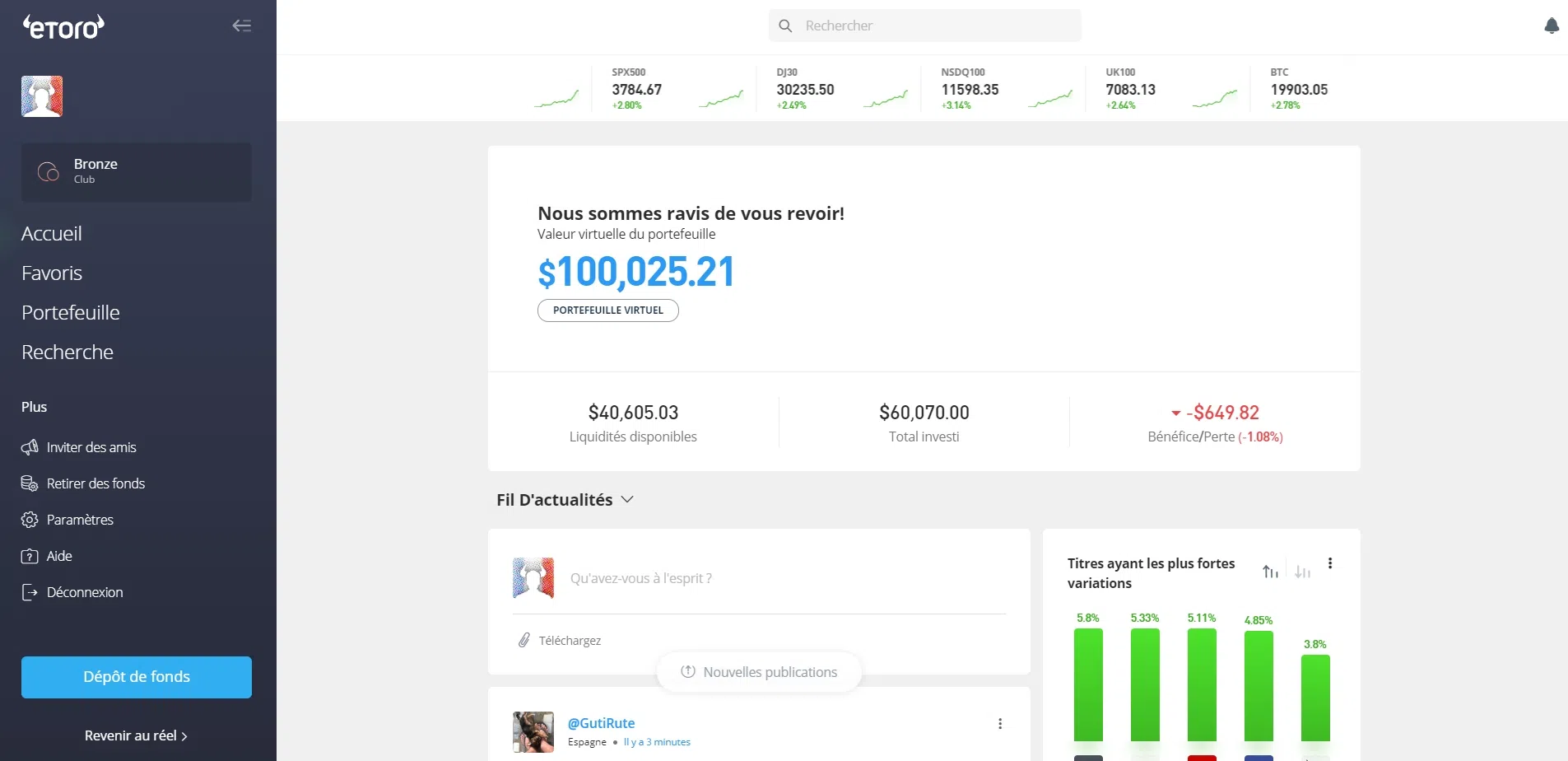Select Retirer des fonds
This screenshot has height=761, width=1568.
(x=95, y=483)
